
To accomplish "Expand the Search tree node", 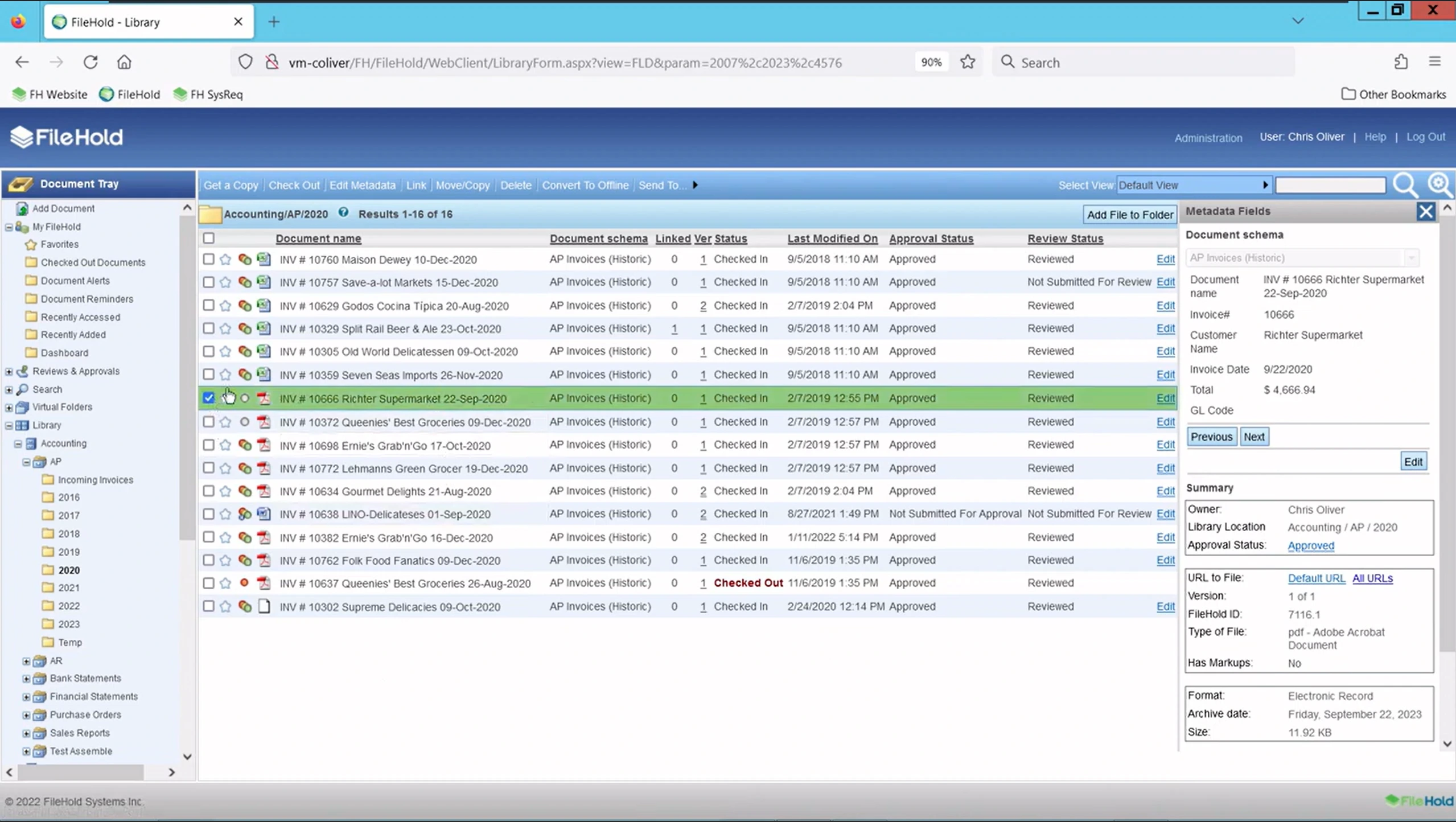I will [9, 390].
